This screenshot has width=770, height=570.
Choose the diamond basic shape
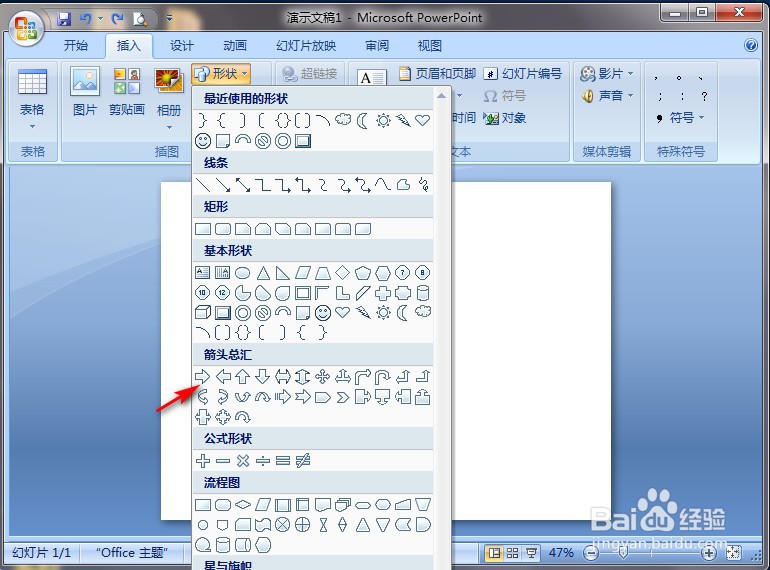[342, 272]
